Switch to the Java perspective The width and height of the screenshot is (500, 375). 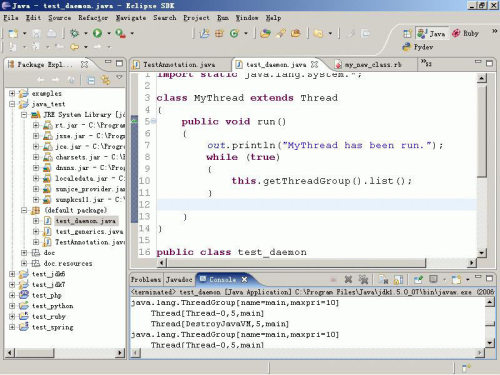click(431, 33)
